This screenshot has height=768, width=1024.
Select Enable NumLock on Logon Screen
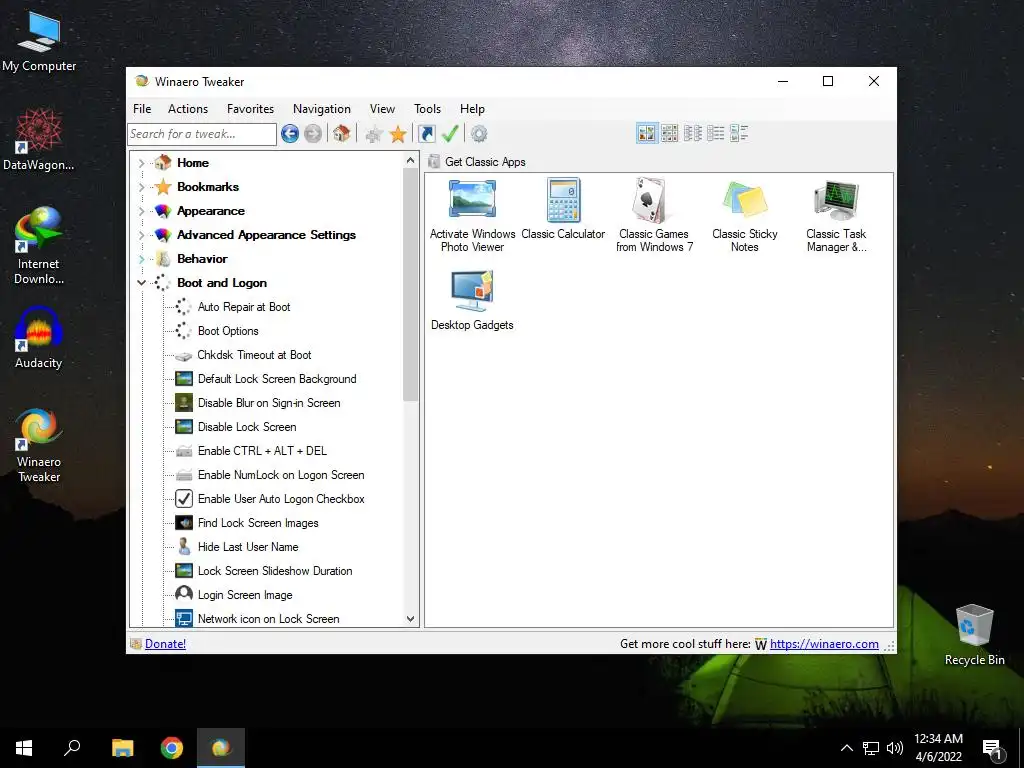(x=281, y=475)
